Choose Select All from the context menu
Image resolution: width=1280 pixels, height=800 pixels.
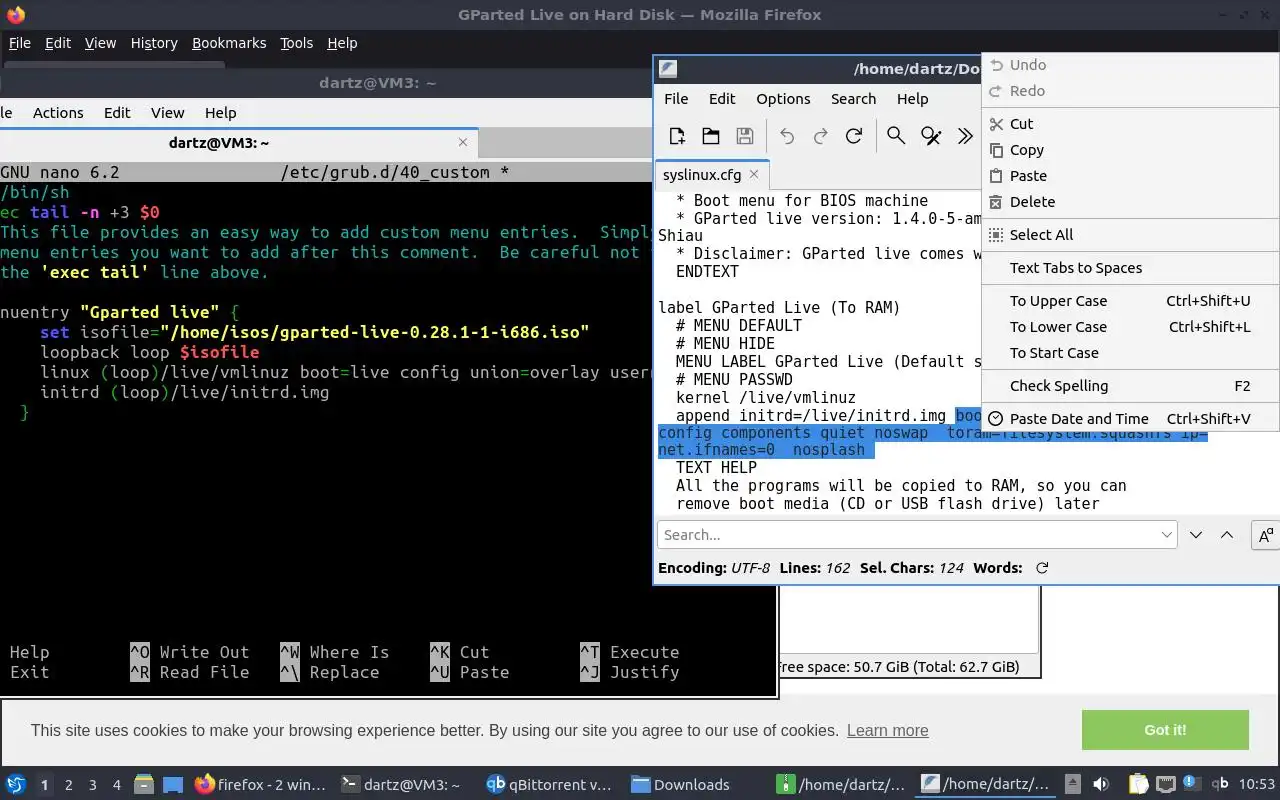click(x=1130, y=235)
